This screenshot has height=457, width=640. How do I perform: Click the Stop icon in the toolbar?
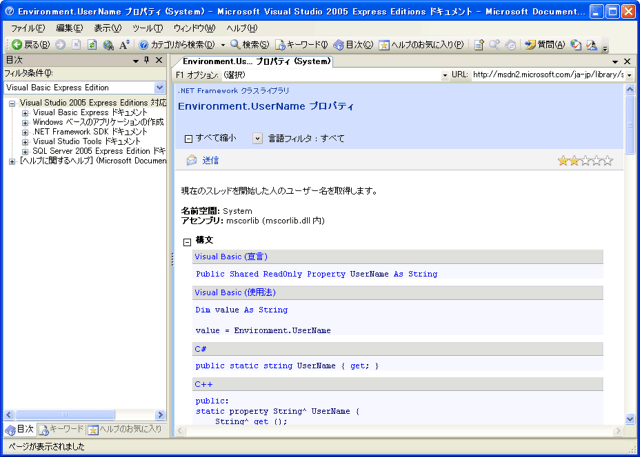[x=76, y=44]
